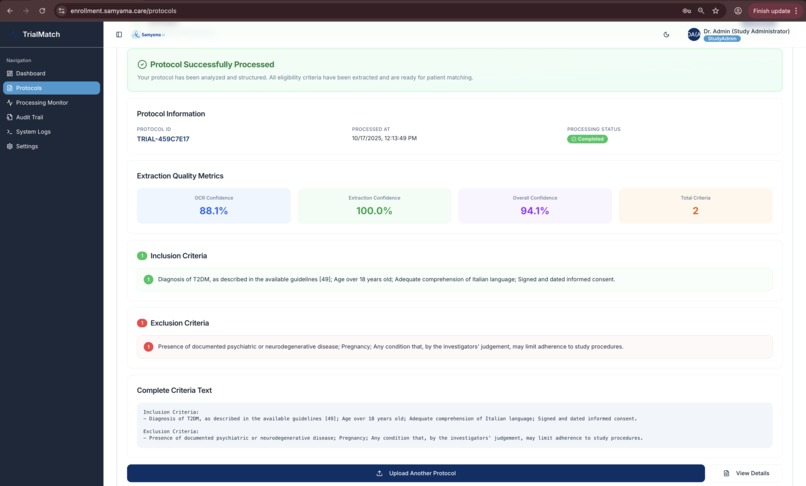This screenshot has width=806, height=486.
Task: Open the Dashboard navigation item
Action: [x=51, y=74]
